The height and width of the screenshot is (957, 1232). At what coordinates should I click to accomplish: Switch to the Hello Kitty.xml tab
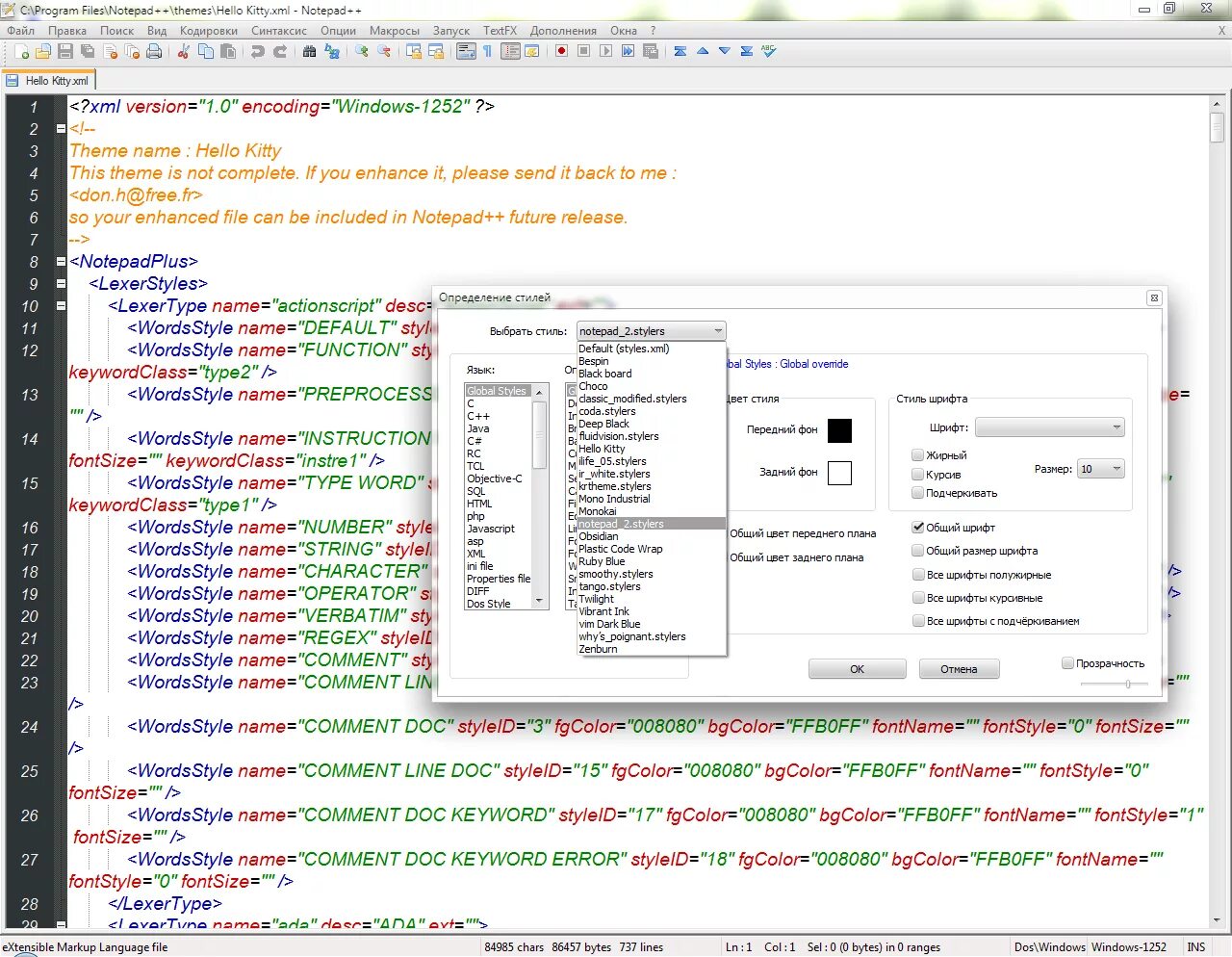pos(48,81)
